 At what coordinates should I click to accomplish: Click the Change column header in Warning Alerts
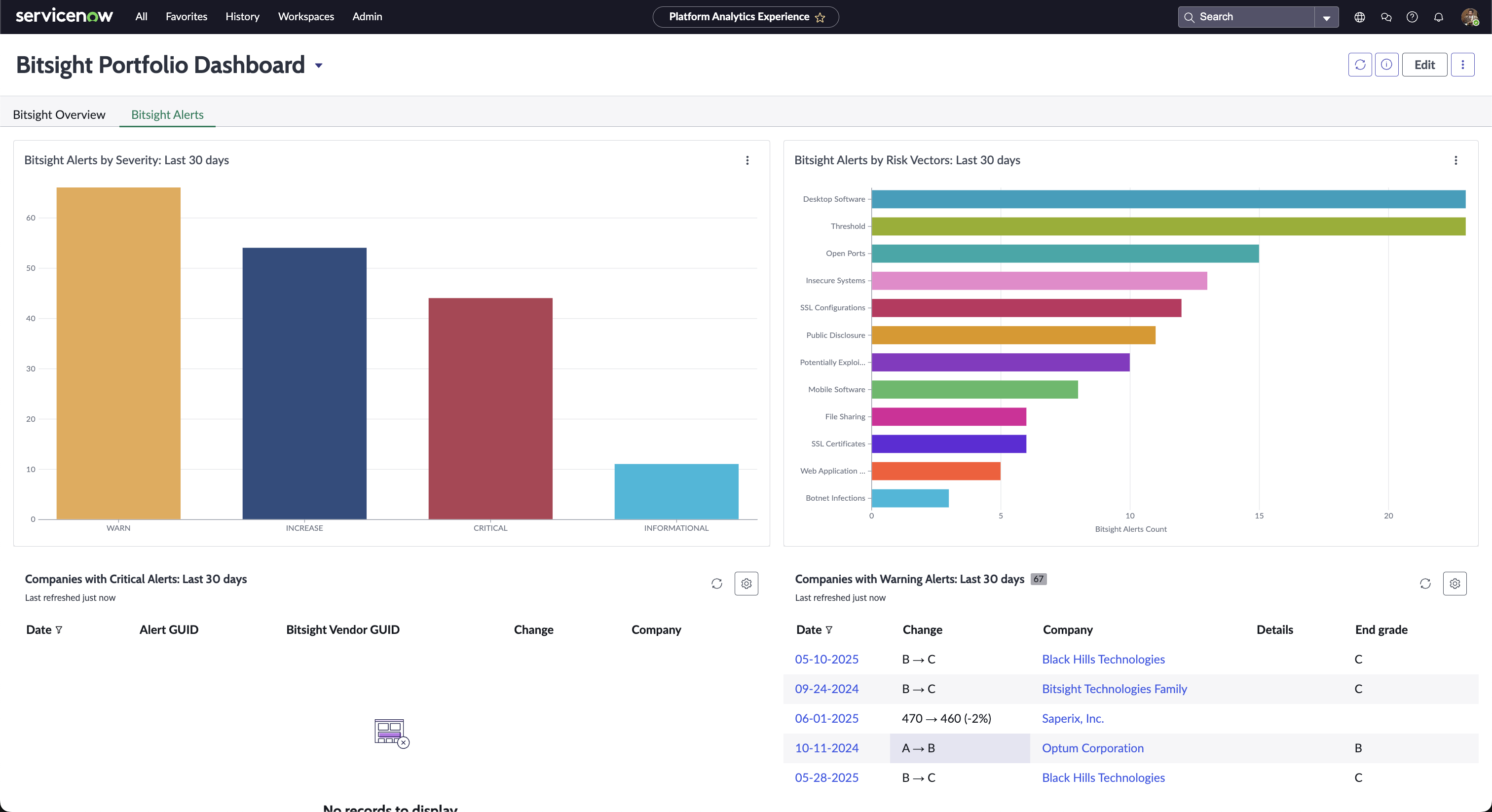922,629
